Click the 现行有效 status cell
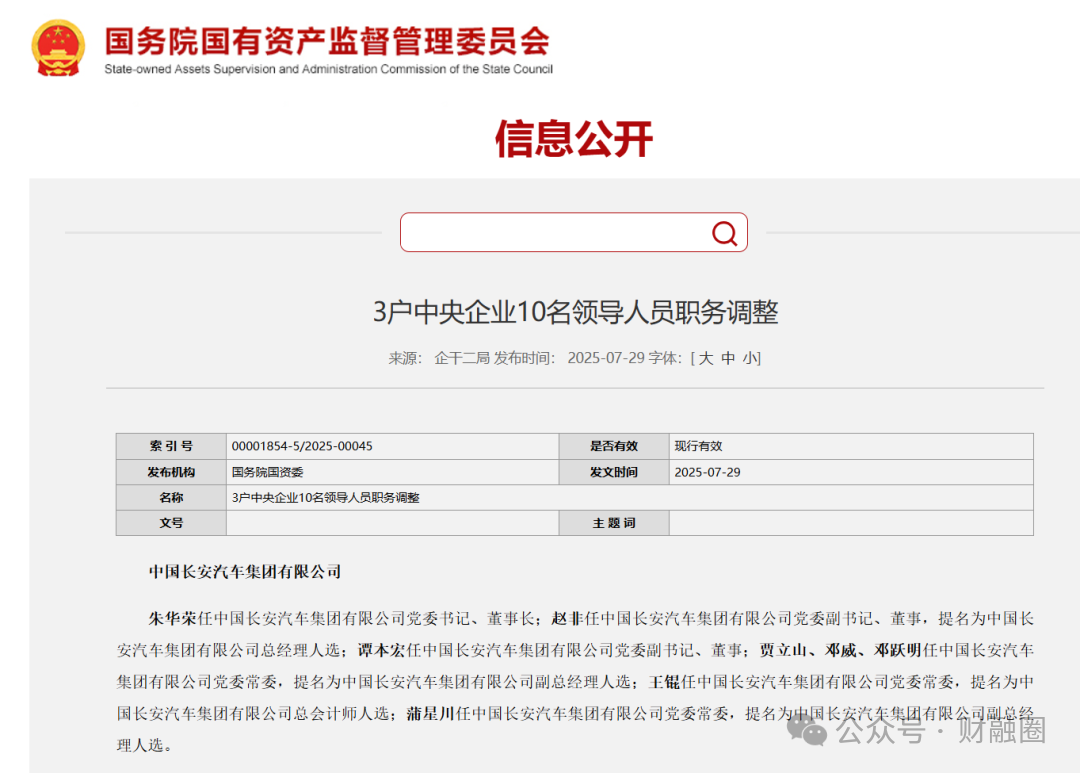The width and height of the screenshot is (1080, 773). [x=851, y=446]
